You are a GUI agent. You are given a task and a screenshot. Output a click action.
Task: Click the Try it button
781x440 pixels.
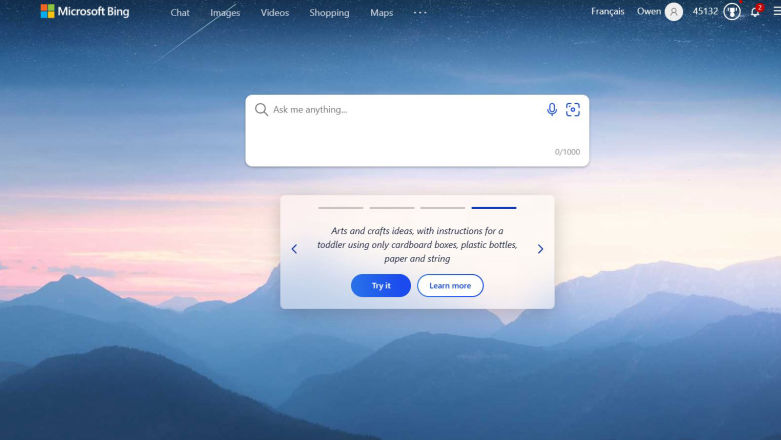[x=381, y=286]
